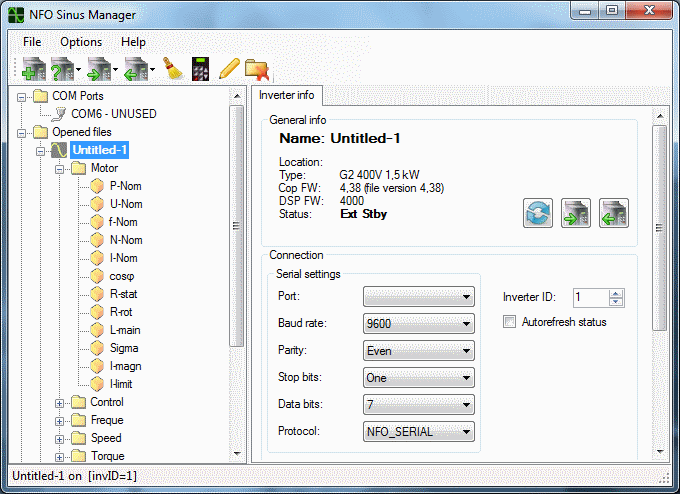Select Untitled-1 file in tree
The height and width of the screenshot is (494, 680).
pyautogui.click(x=100, y=150)
